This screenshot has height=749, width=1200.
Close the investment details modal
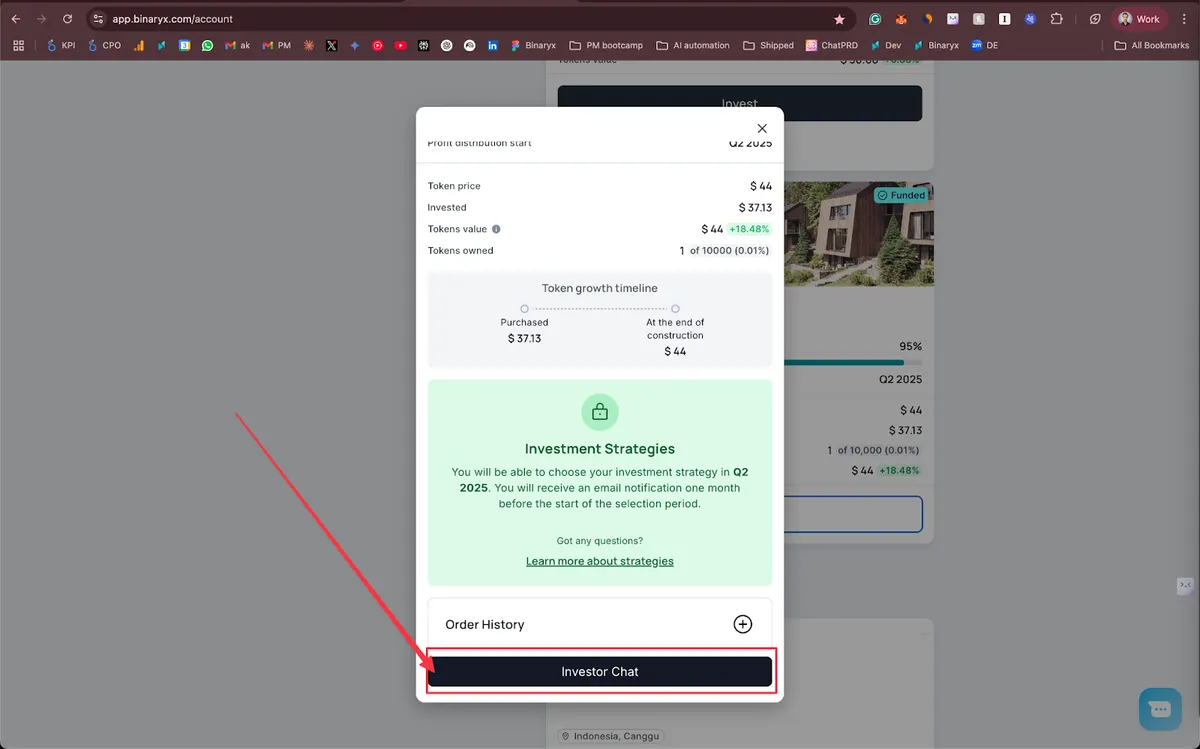point(762,129)
